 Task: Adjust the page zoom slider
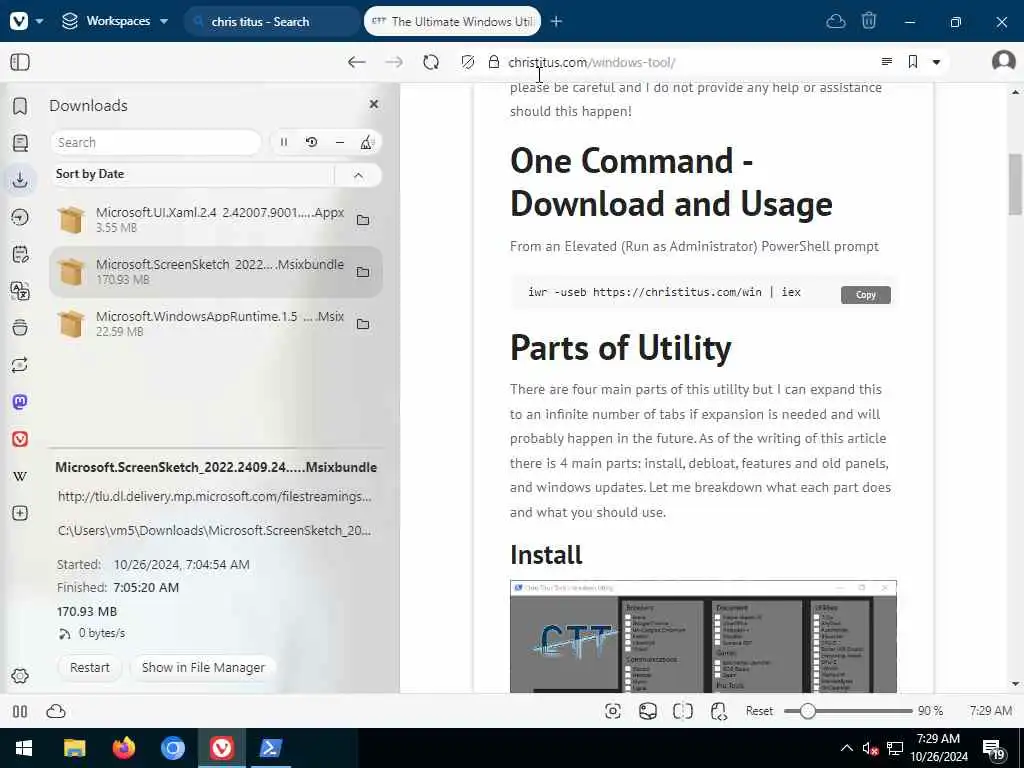(848, 711)
